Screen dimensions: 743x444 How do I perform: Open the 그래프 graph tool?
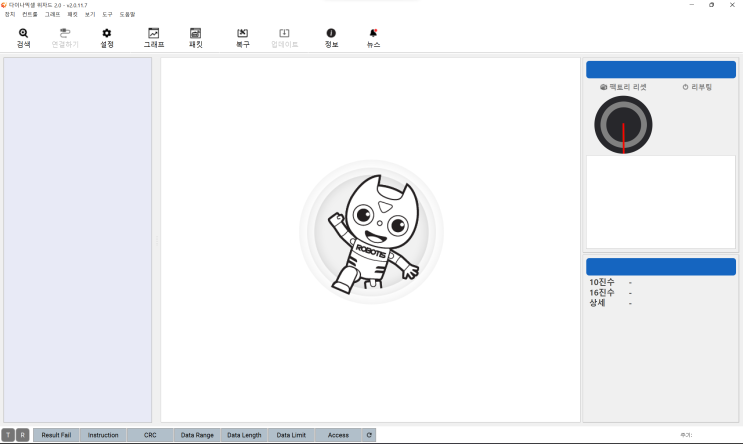[x=154, y=38]
